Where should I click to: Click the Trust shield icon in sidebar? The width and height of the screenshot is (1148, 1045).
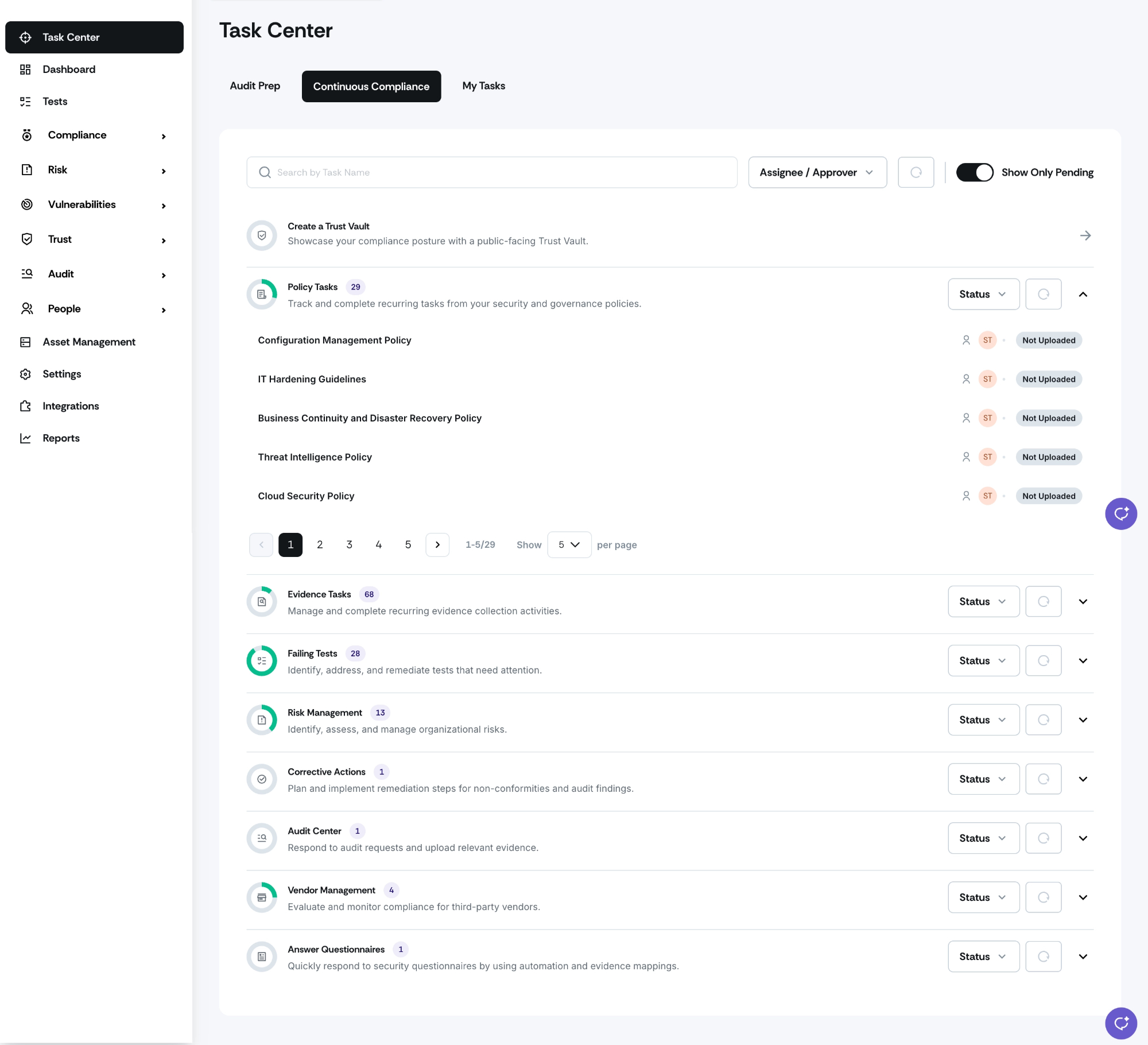tap(27, 239)
